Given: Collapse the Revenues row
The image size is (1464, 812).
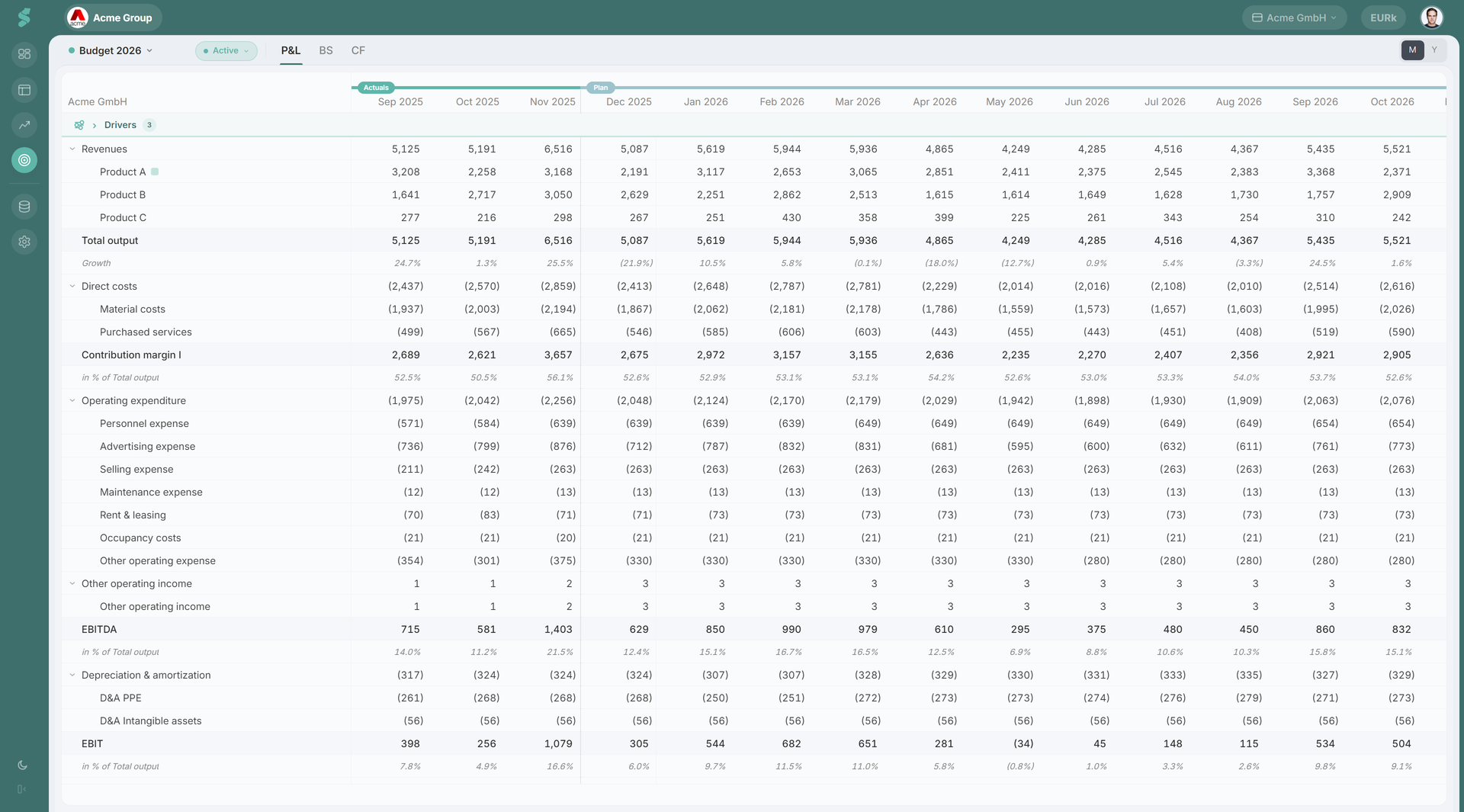Looking at the screenshot, I should tap(72, 149).
